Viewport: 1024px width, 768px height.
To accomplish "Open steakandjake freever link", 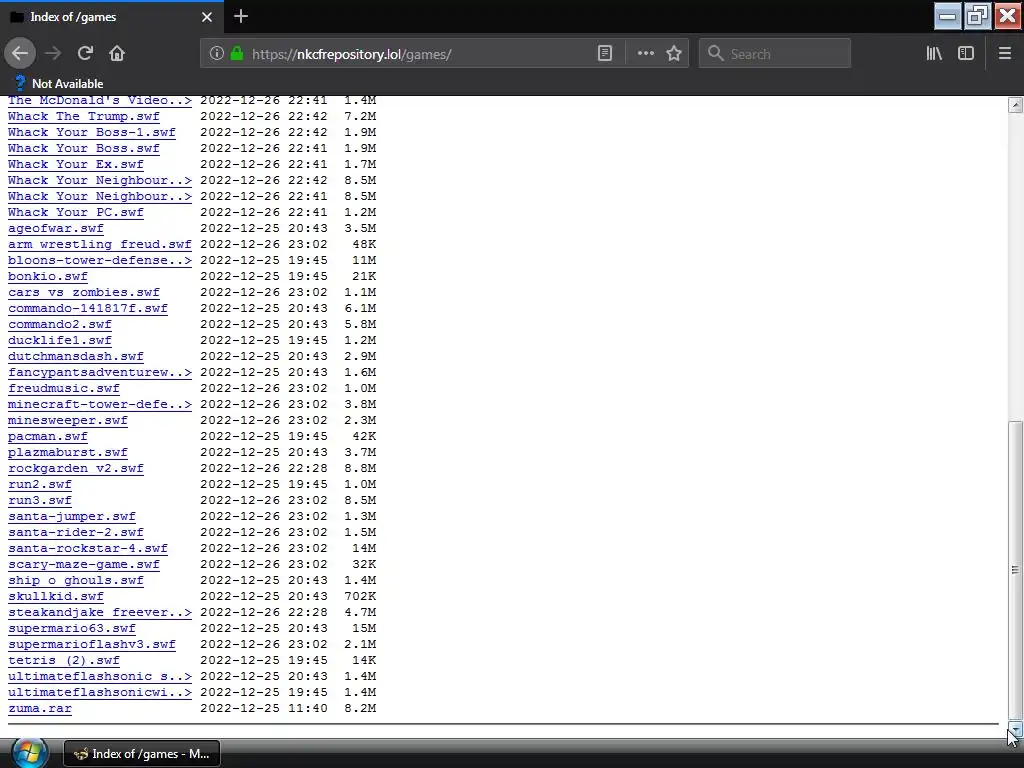I will [x=100, y=613].
